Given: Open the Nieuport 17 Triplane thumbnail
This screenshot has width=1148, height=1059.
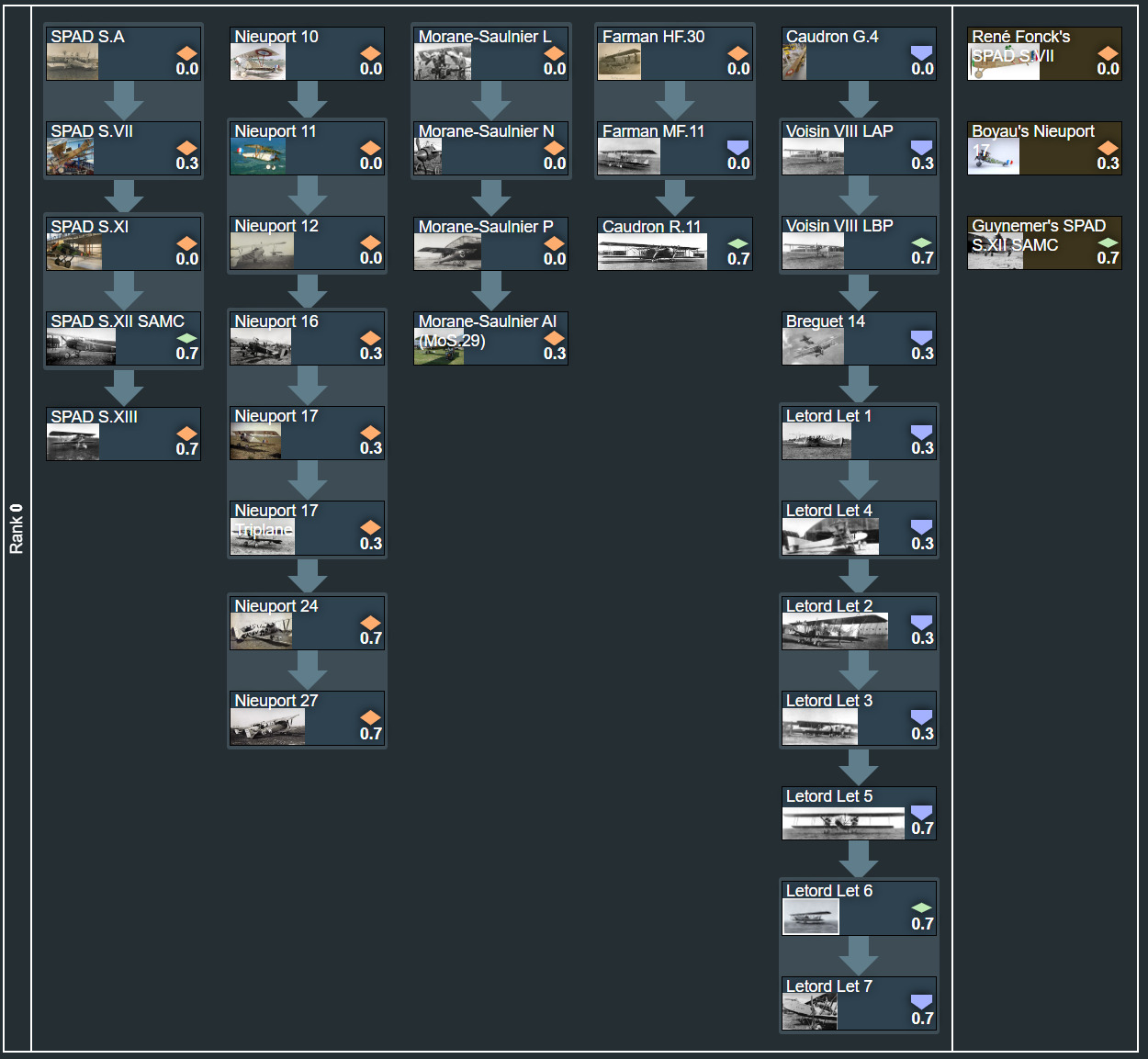Looking at the screenshot, I should point(263,537).
